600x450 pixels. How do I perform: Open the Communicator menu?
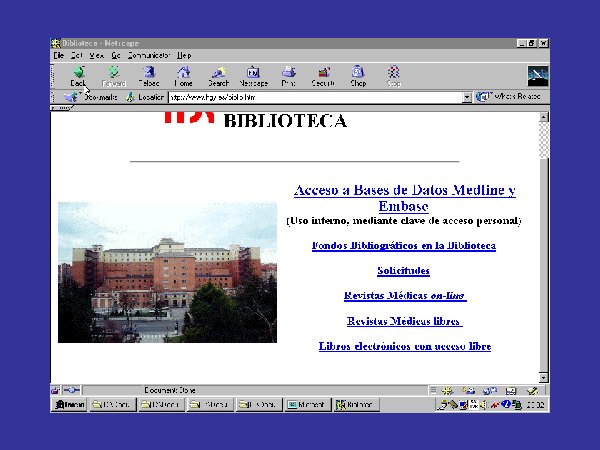coord(149,55)
